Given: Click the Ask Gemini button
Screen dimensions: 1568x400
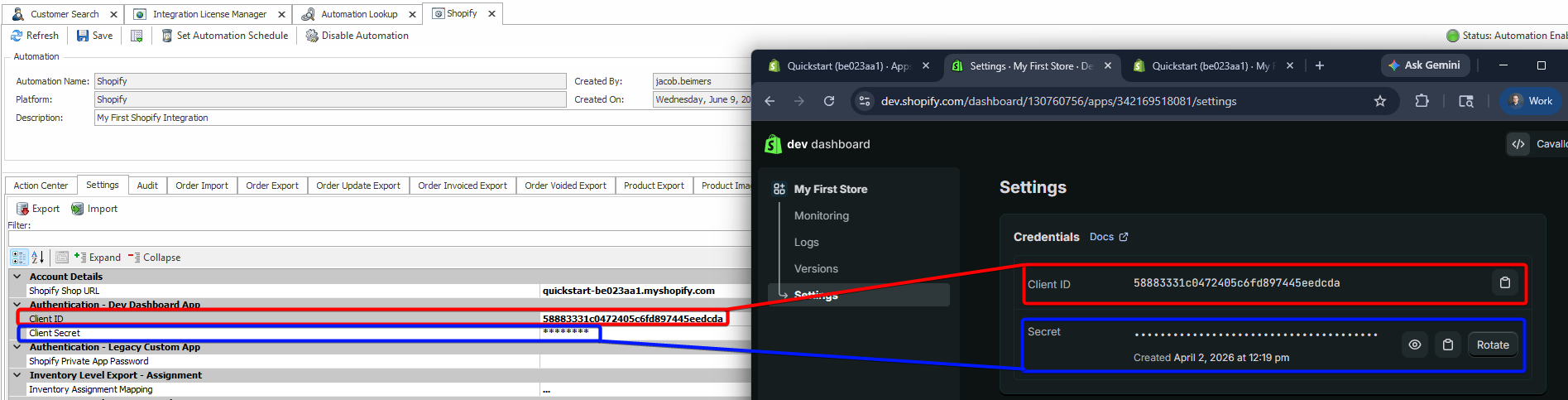Looking at the screenshot, I should [1424, 65].
